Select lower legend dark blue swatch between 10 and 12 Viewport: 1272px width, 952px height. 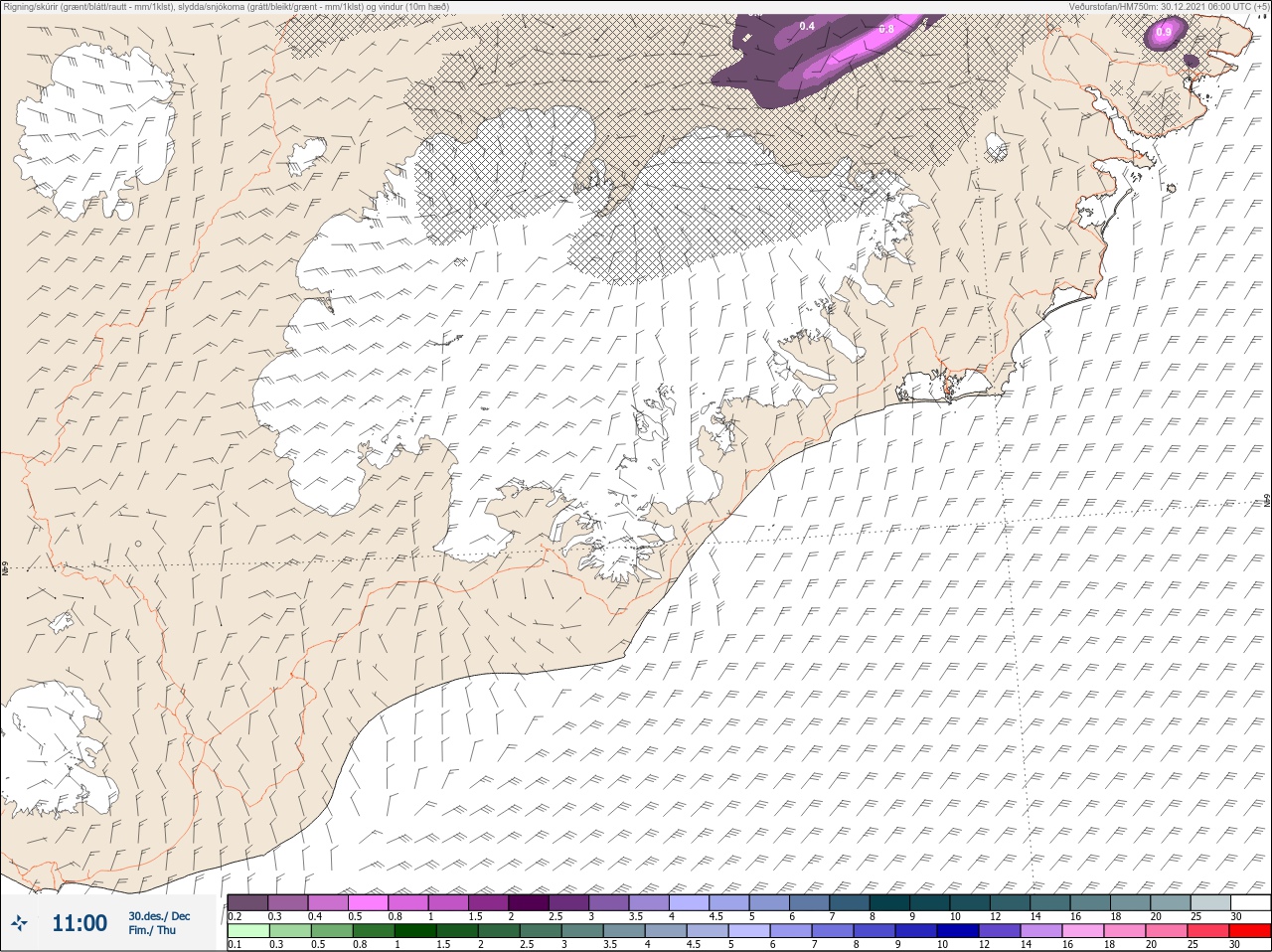(960, 931)
